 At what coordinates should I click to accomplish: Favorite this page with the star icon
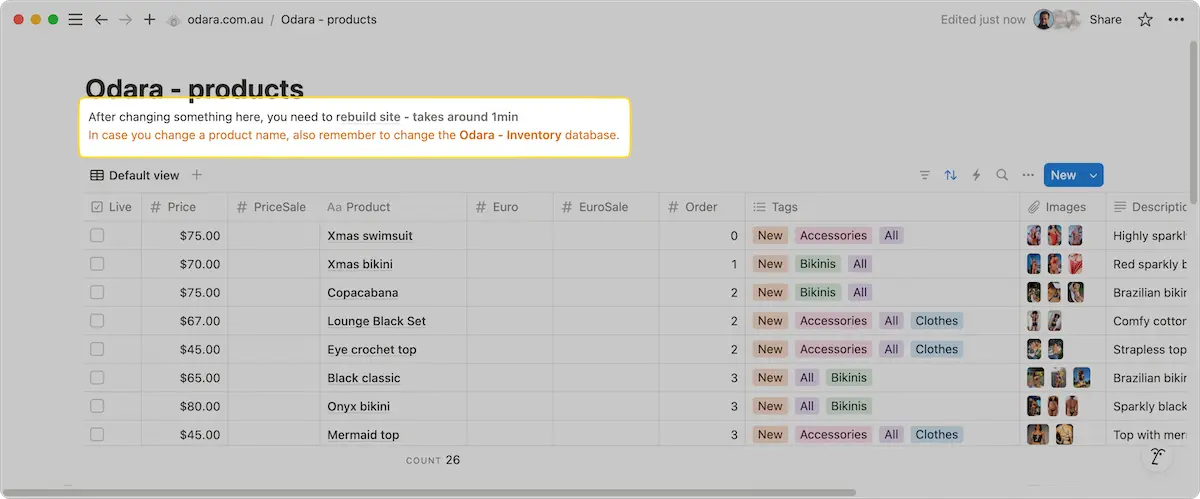click(1145, 19)
